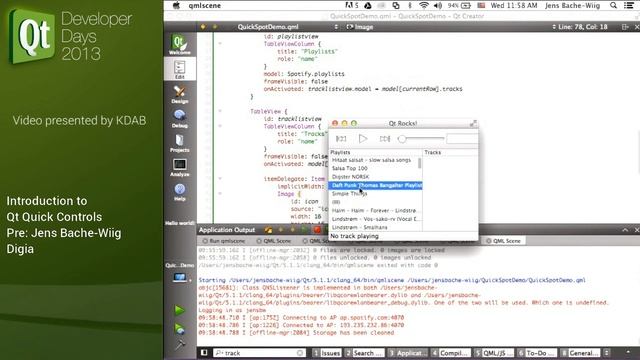Click the green Run button
Screen dimensions: 640x360
[179, 310]
